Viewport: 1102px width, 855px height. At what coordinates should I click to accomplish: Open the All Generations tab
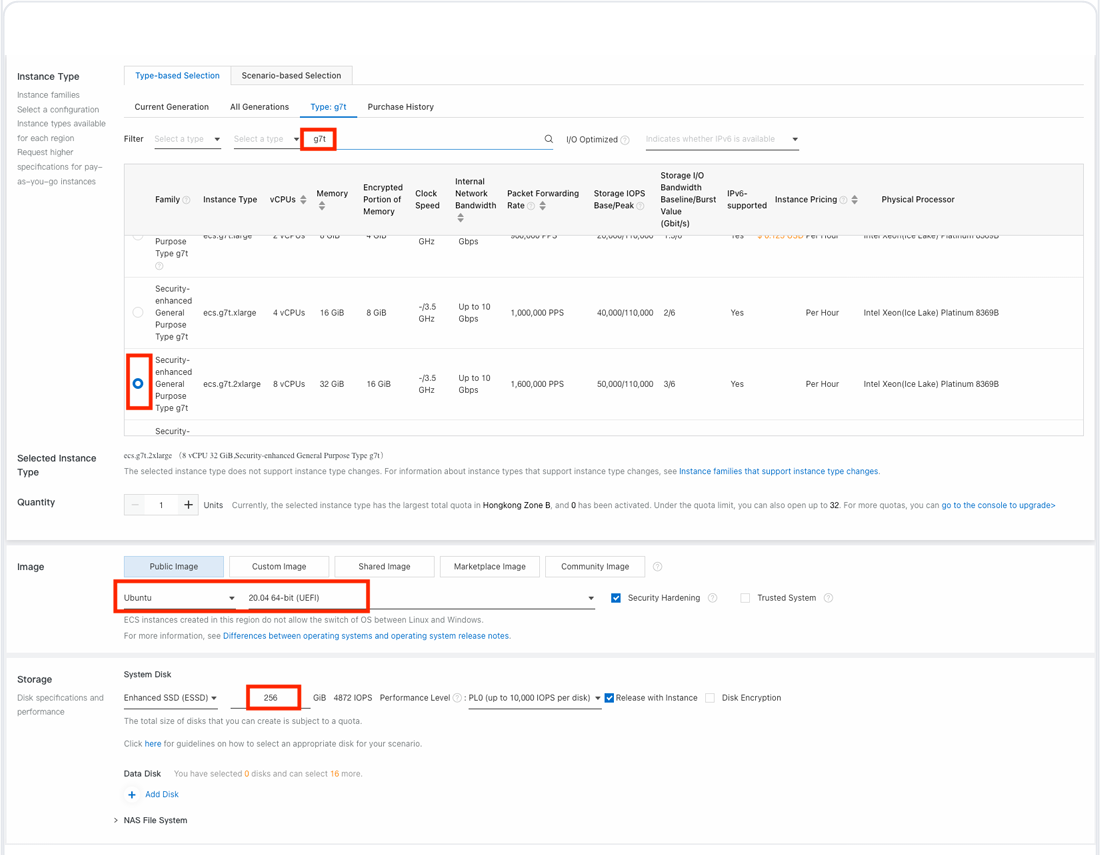[259, 107]
